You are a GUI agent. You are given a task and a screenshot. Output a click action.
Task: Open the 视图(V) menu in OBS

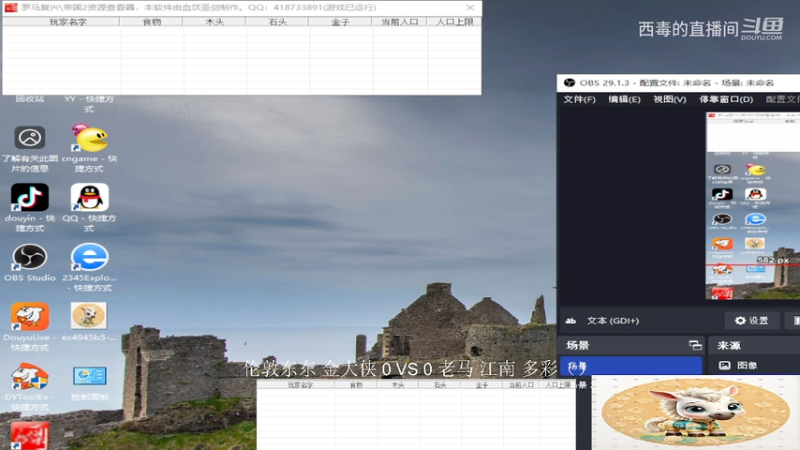669,99
